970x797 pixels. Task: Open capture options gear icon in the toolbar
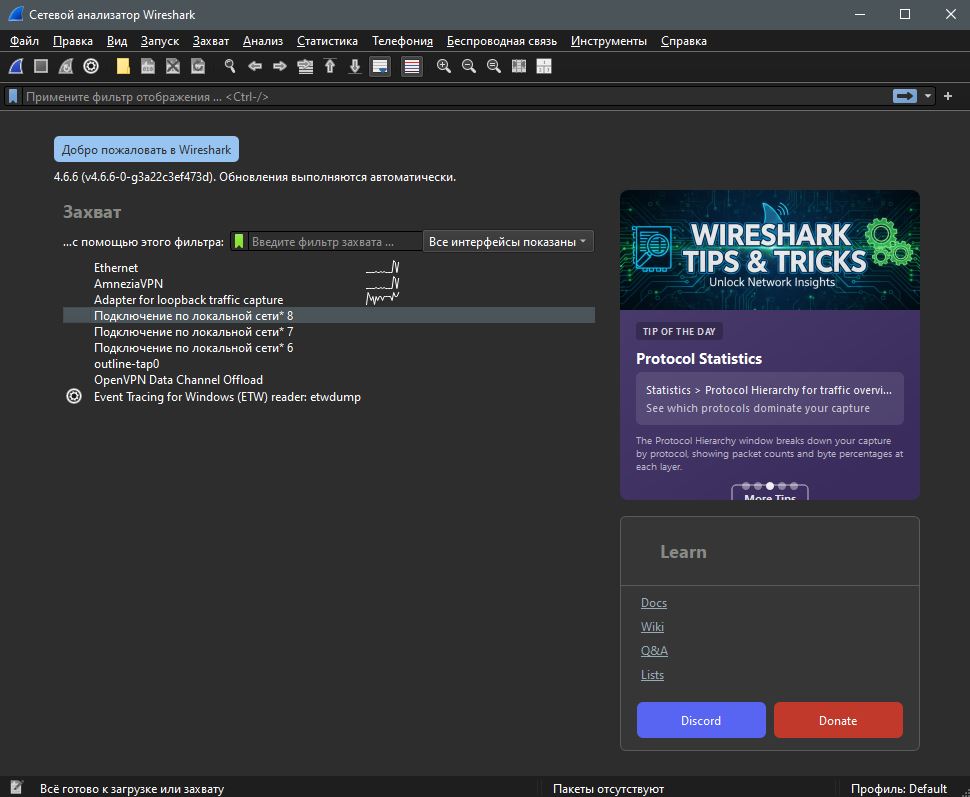pyautogui.click(x=91, y=66)
